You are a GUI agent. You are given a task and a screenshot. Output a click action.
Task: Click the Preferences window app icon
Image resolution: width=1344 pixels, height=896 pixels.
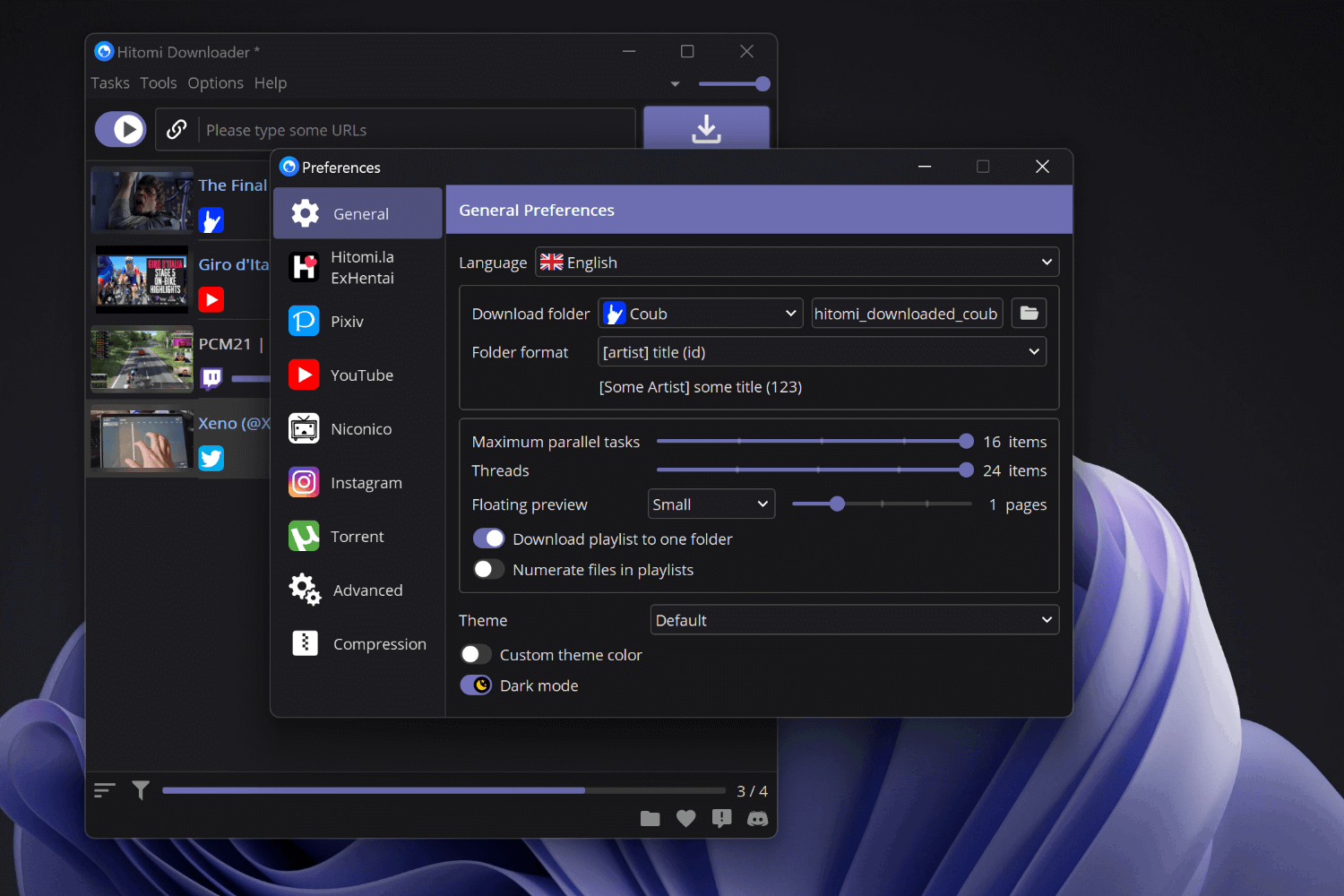click(289, 167)
